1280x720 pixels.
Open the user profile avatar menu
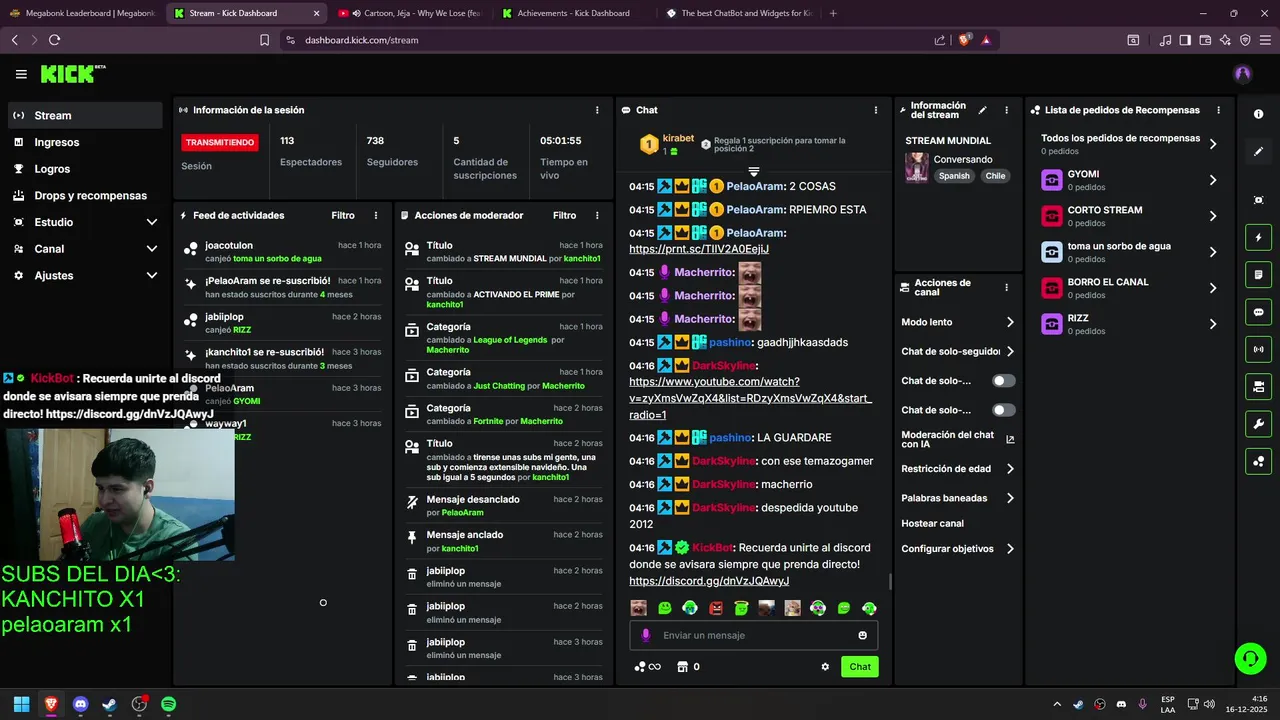click(x=1243, y=73)
